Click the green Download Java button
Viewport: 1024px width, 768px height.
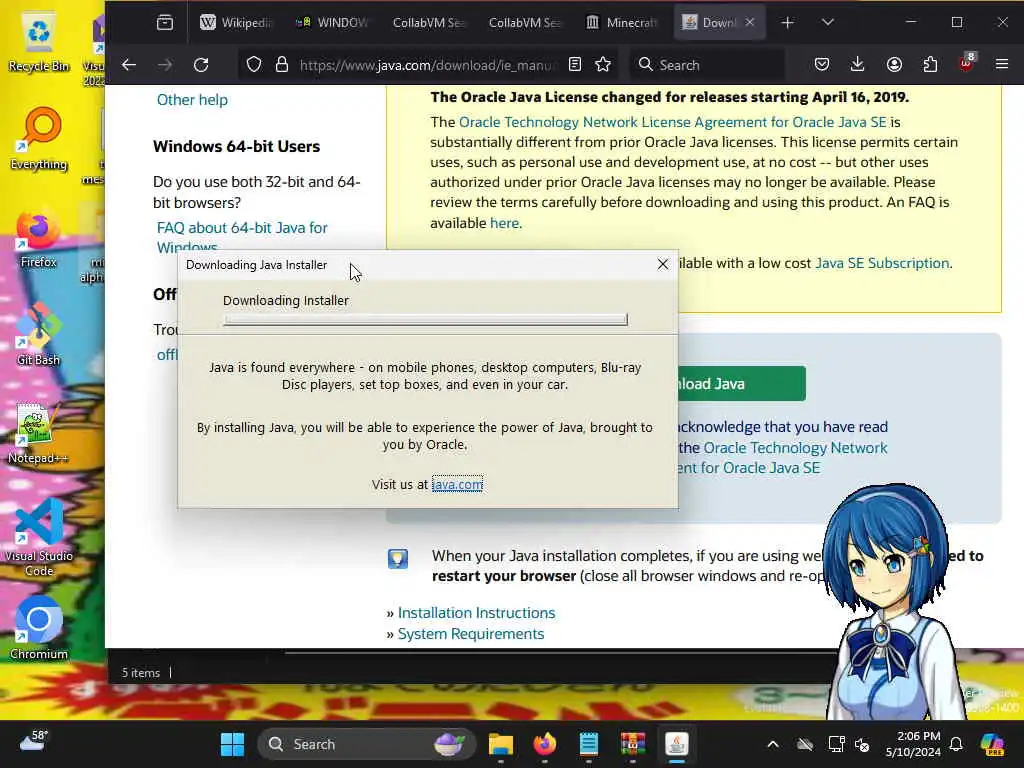742,383
